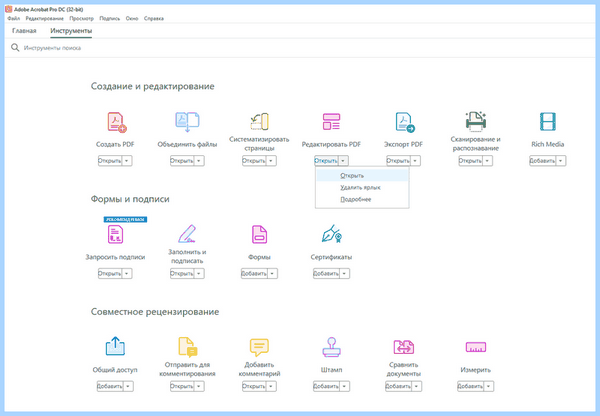The width and height of the screenshot is (600, 416).
Task: Click the Rich Media film icon
Action: pyautogui.click(x=548, y=122)
